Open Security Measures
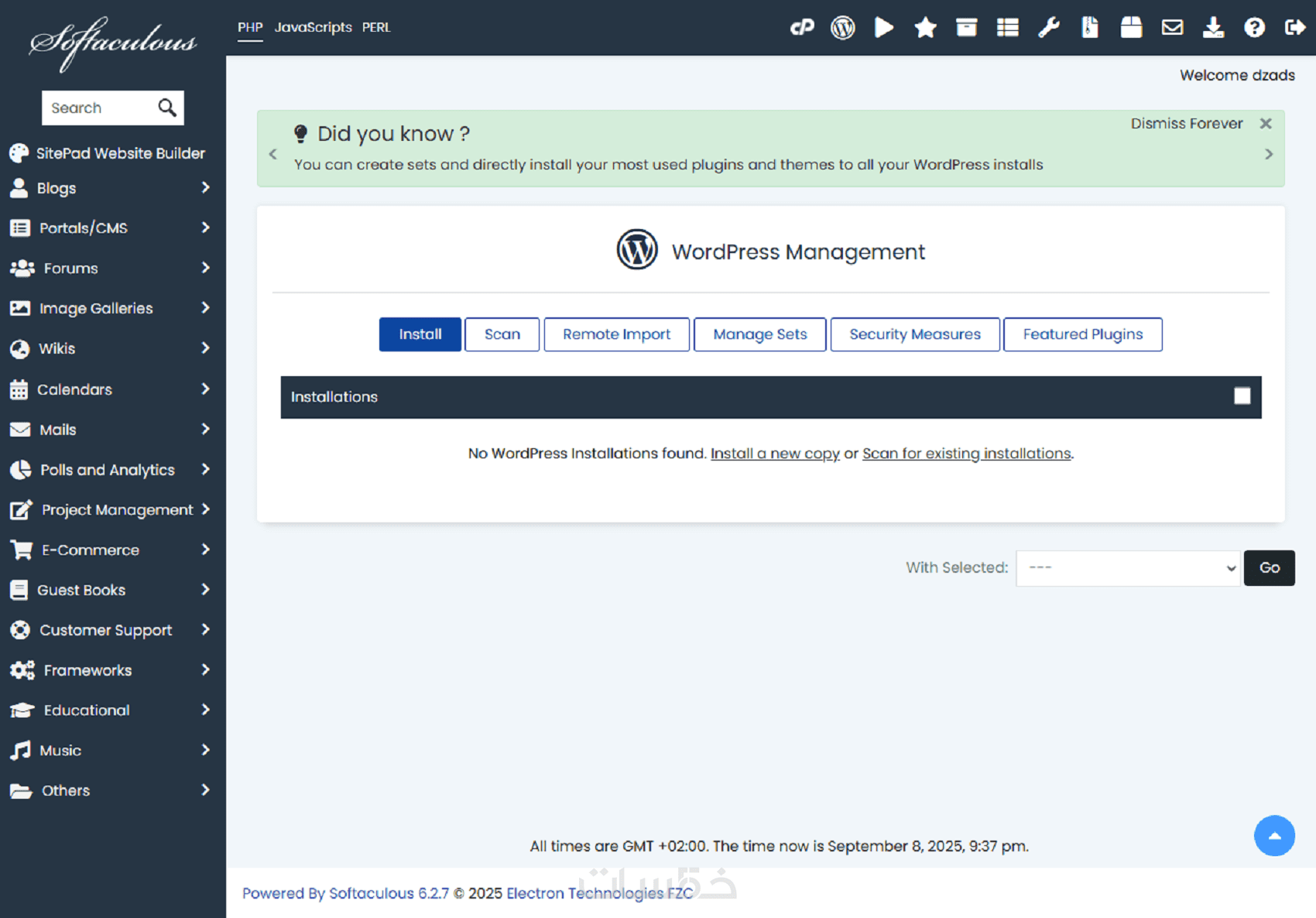Image resolution: width=1316 pixels, height=918 pixels. (x=915, y=334)
